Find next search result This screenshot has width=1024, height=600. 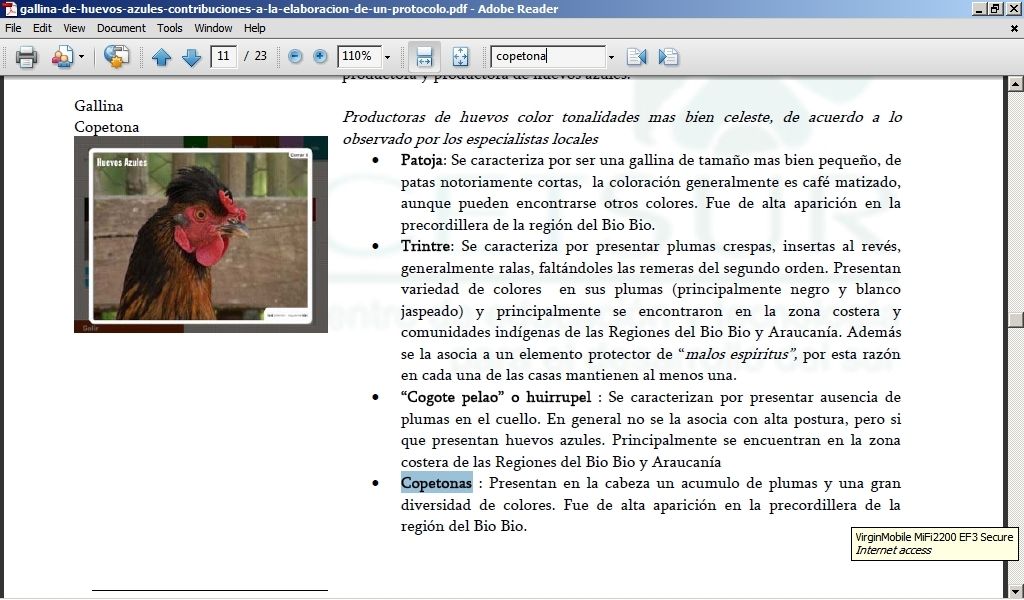point(668,57)
